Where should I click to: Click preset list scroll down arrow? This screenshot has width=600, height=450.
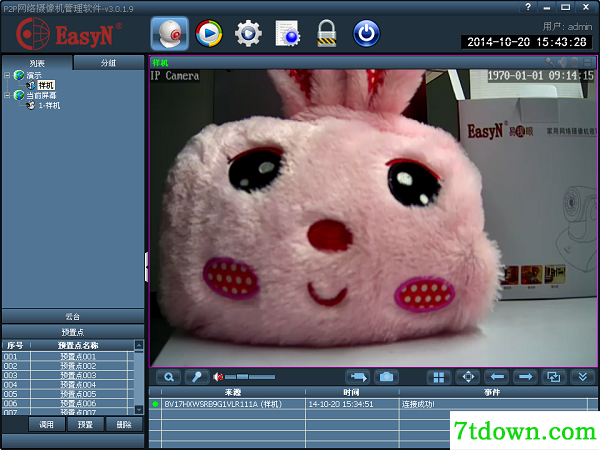[x=139, y=409]
